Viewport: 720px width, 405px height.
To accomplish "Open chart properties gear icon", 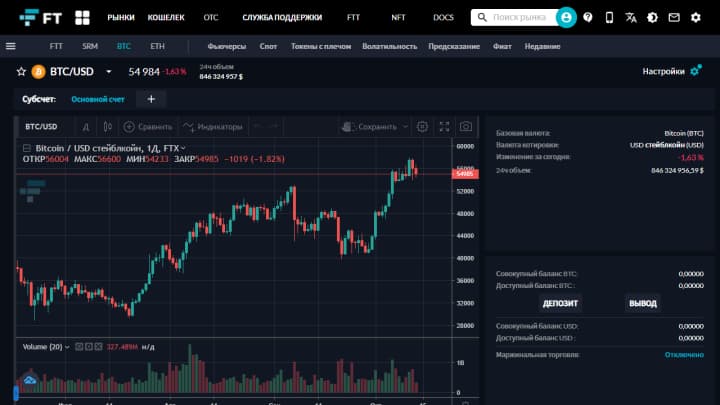I will [422, 127].
